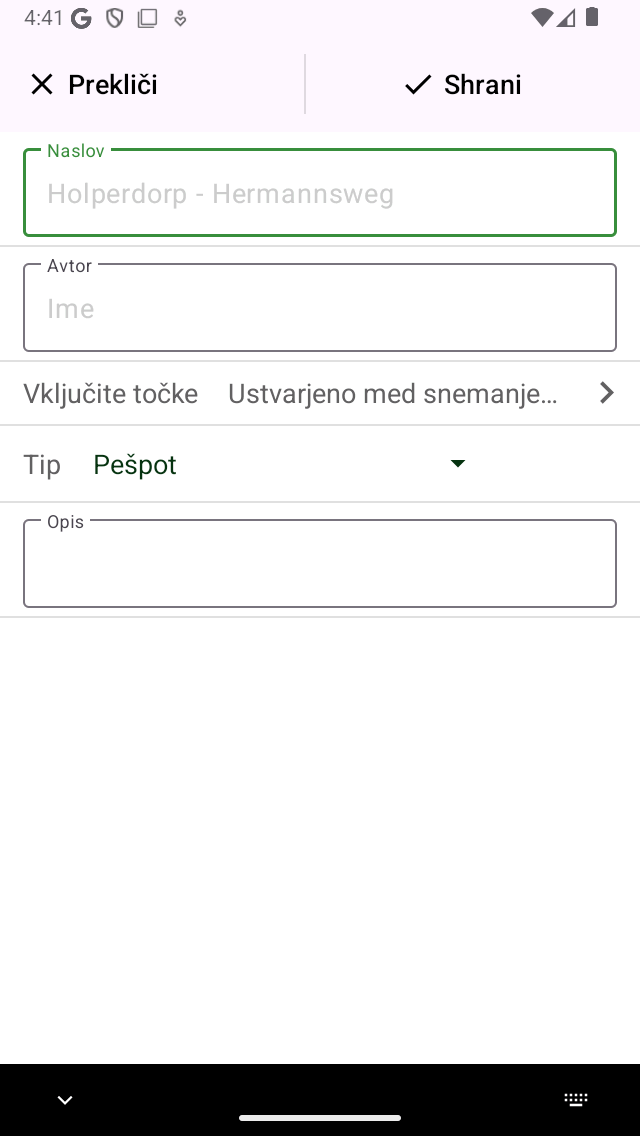Tap the Wi-Fi signal status icon
Image resolution: width=640 pixels, height=1136 pixels.
click(x=542, y=17)
